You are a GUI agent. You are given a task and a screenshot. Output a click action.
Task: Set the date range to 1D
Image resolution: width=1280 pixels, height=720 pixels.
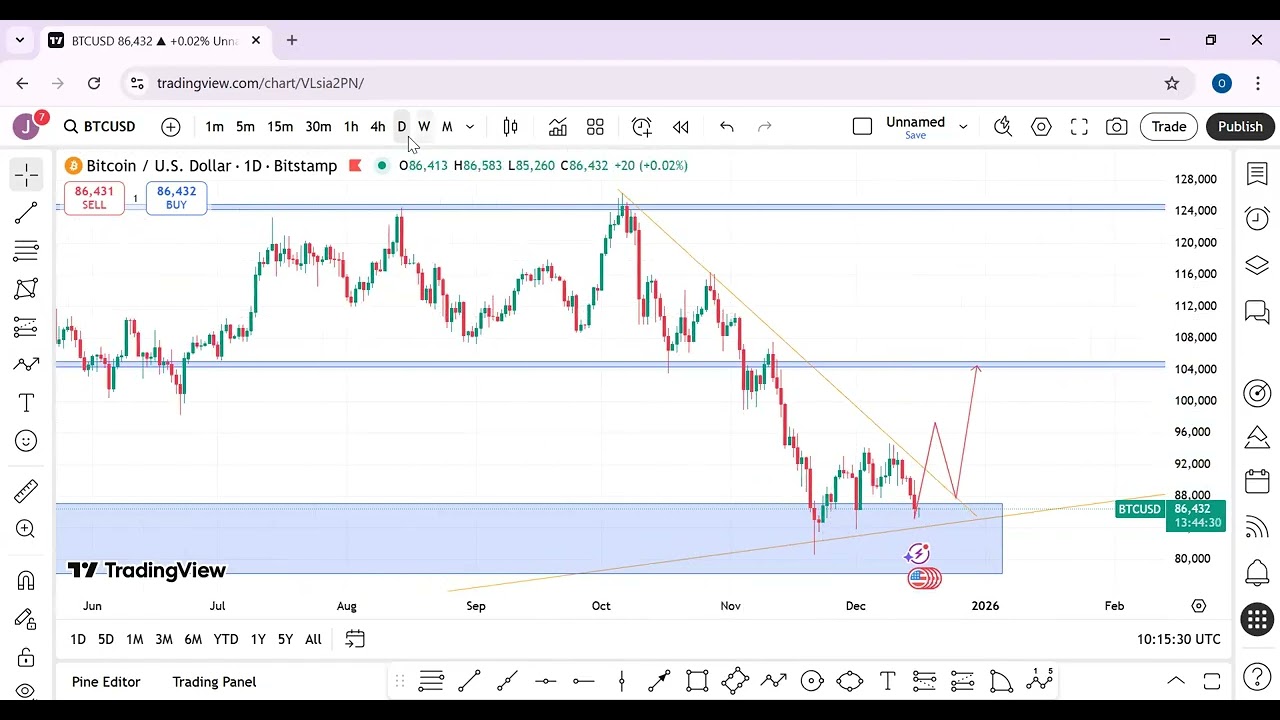pos(78,639)
